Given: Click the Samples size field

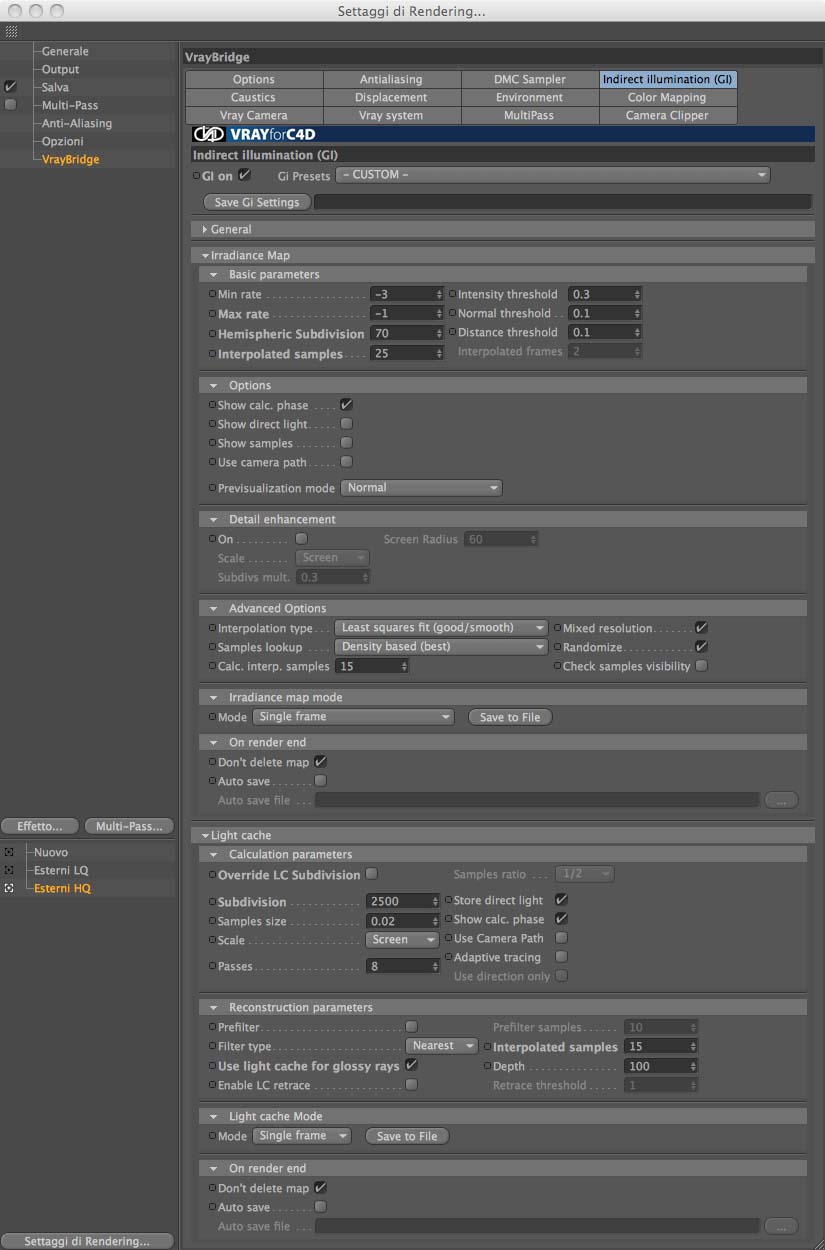Looking at the screenshot, I should (398, 922).
